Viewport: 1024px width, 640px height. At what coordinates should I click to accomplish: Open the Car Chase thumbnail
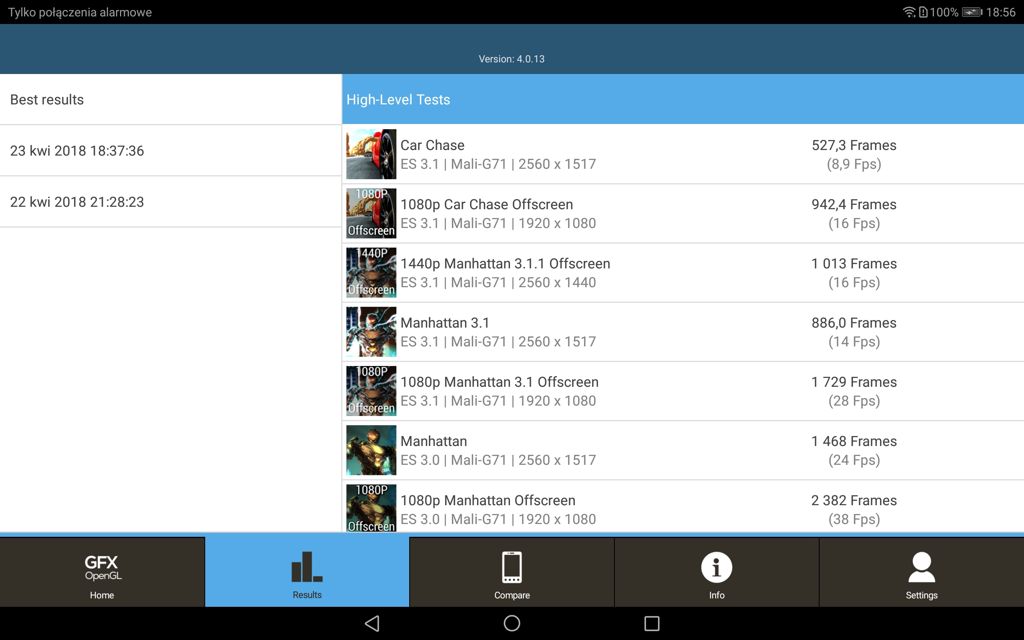click(x=371, y=154)
